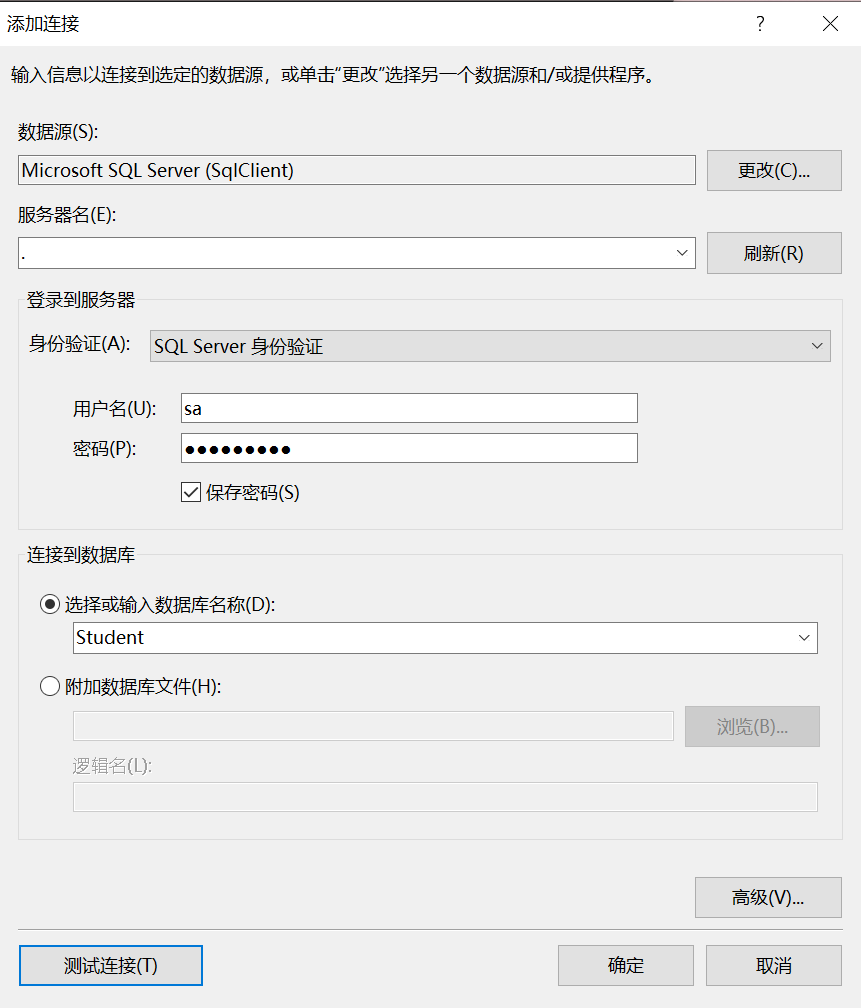Expand the database name dropdown showing Student
This screenshot has height=1008, width=861.
point(804,637)
